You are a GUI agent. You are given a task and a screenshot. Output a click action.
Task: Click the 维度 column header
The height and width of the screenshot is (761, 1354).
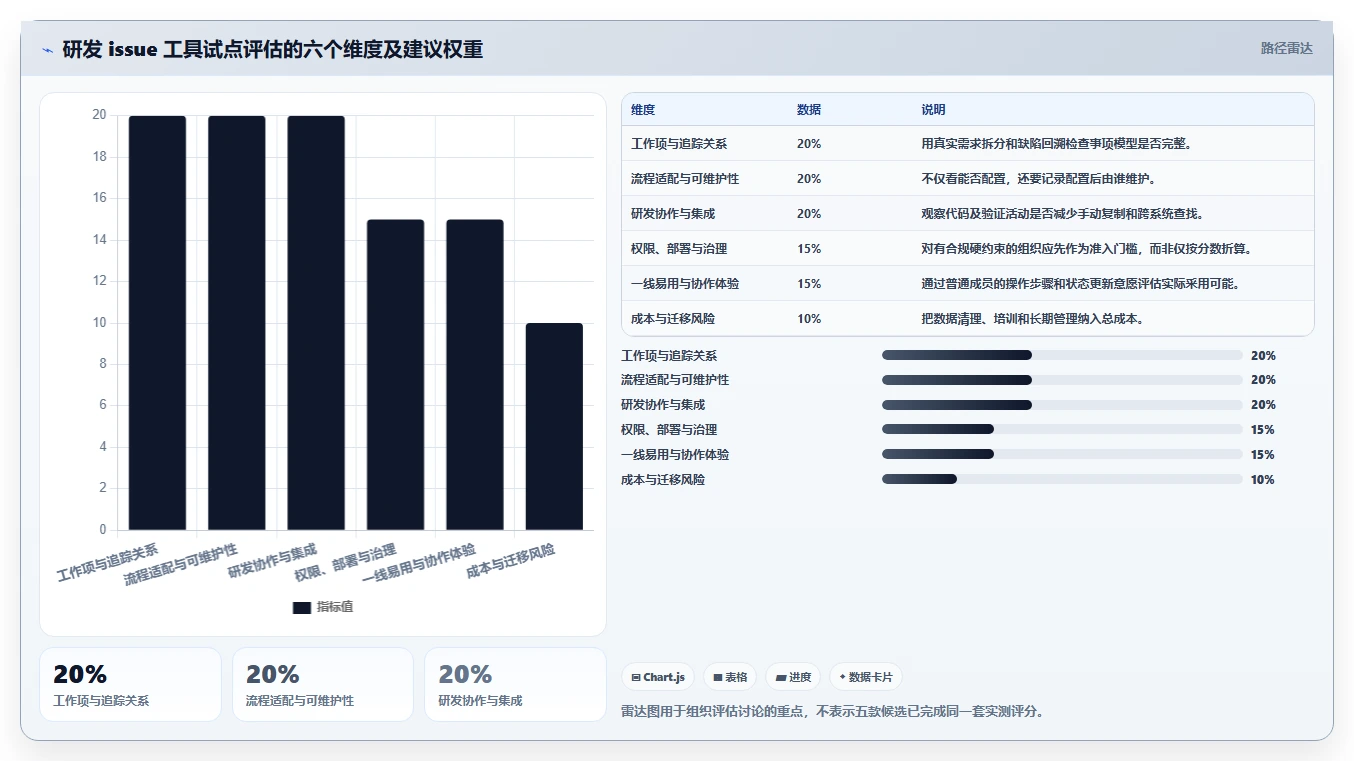(643, 110)
